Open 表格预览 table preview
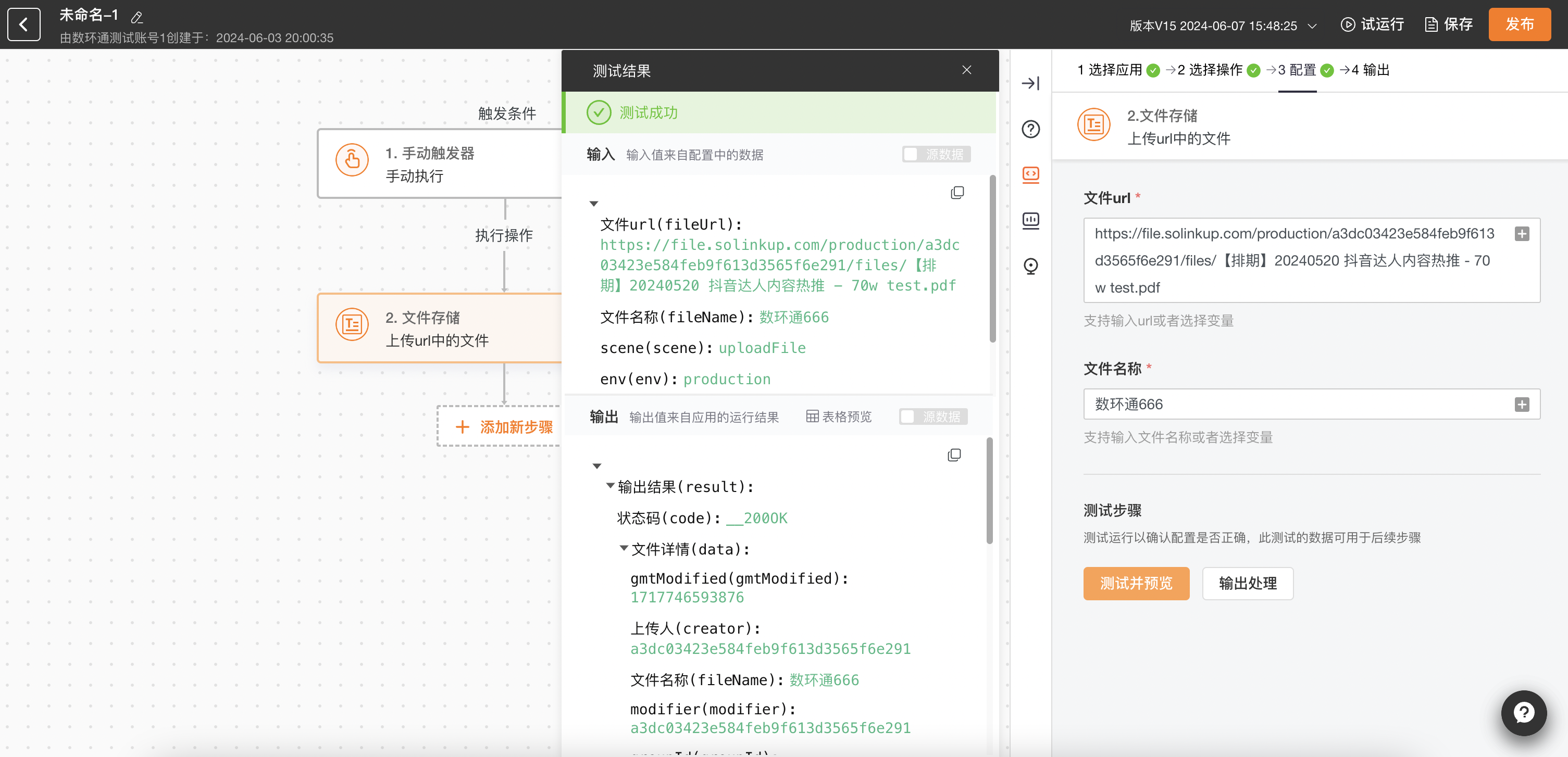The image size is (1568, 757). coord(838,416)
